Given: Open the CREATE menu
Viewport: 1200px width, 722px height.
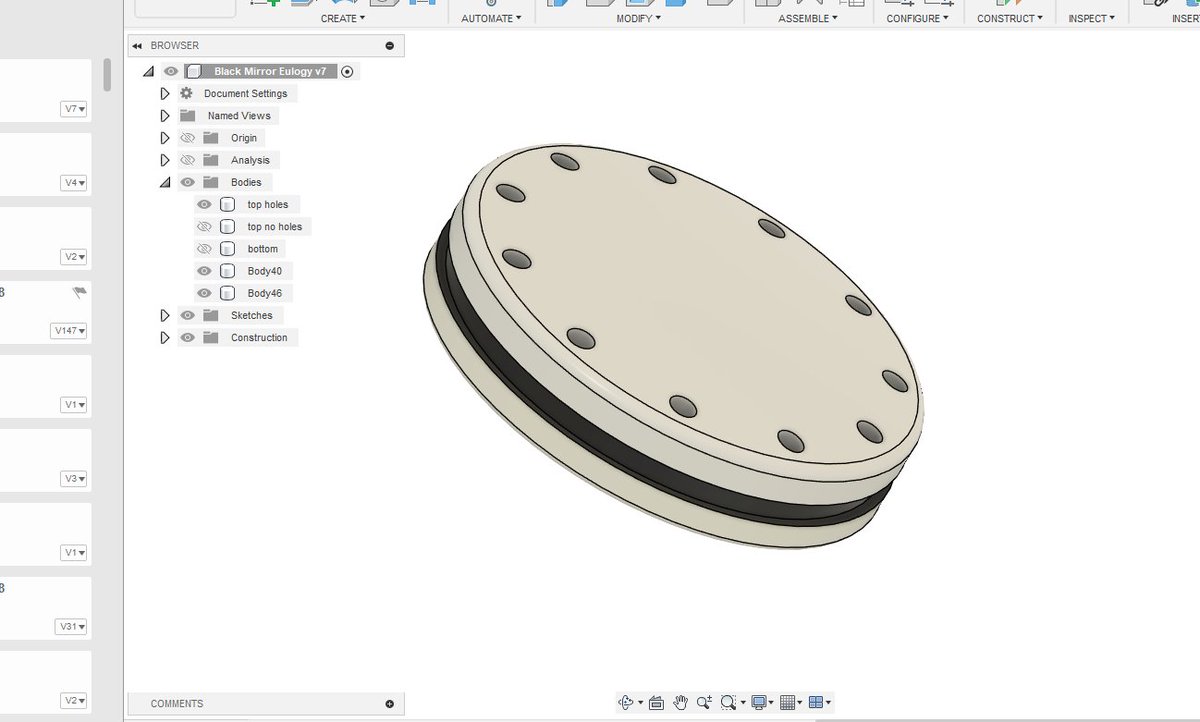Looking at the screenshot, I should [x=343, y=18].
